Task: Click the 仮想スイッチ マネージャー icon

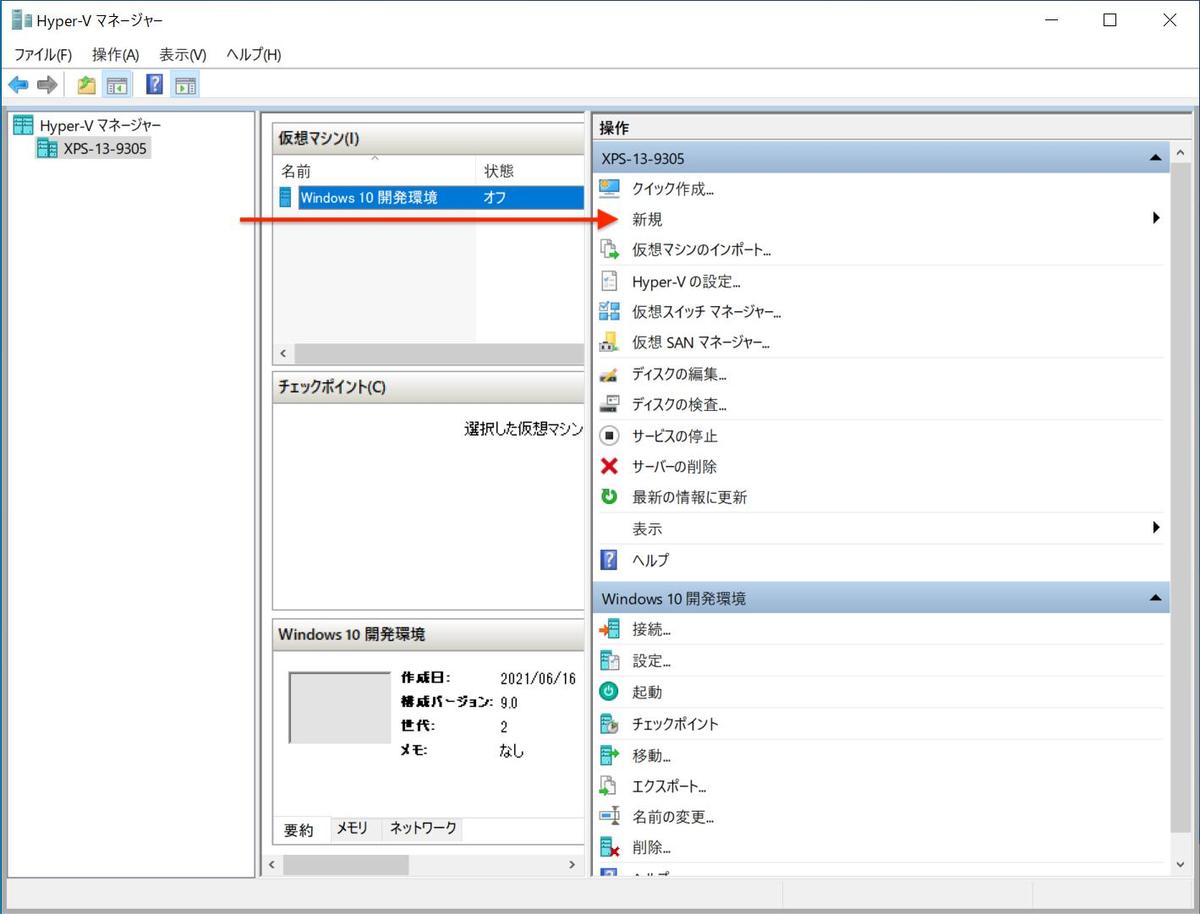Action: coord(609,312)
